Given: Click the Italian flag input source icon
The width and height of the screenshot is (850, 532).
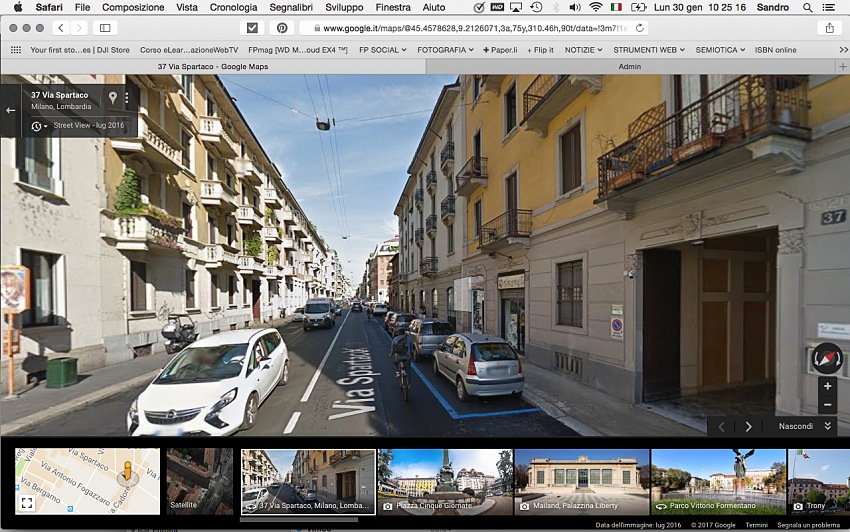Looking at the screenshot, I should click(x=616, y=7).
